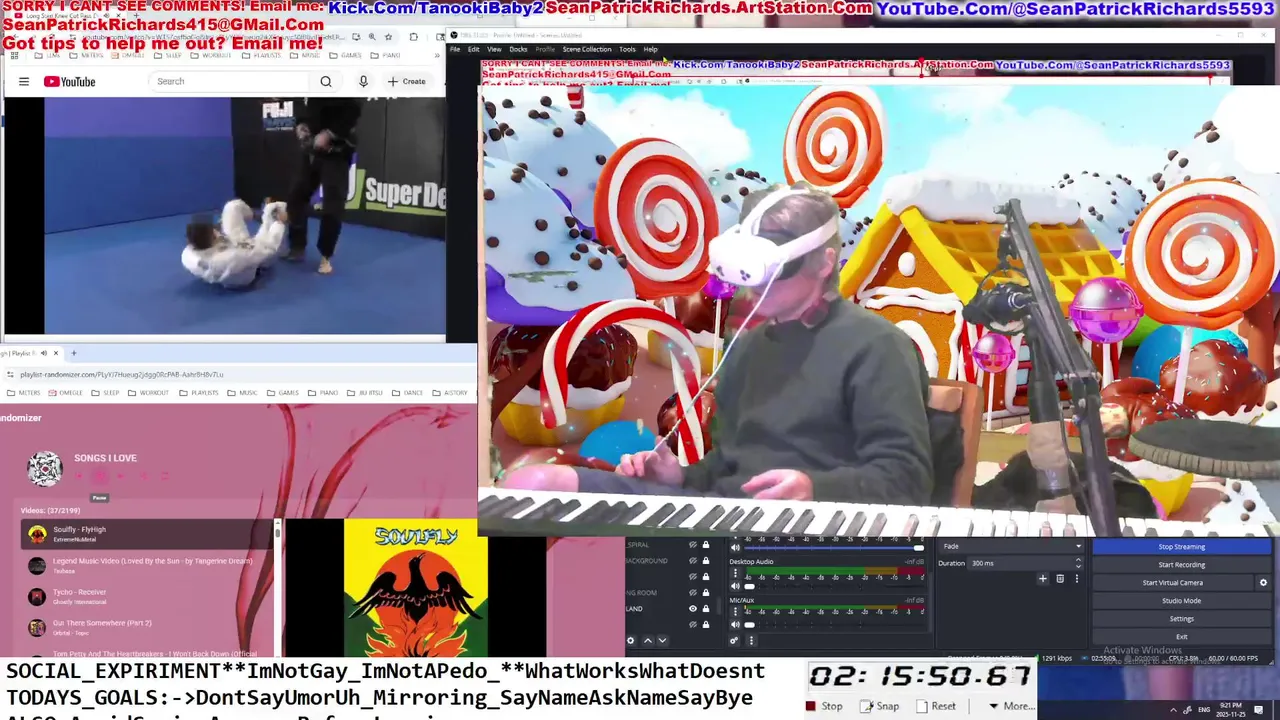Click the YouTube search magnifier button

(x=326, y=81)
